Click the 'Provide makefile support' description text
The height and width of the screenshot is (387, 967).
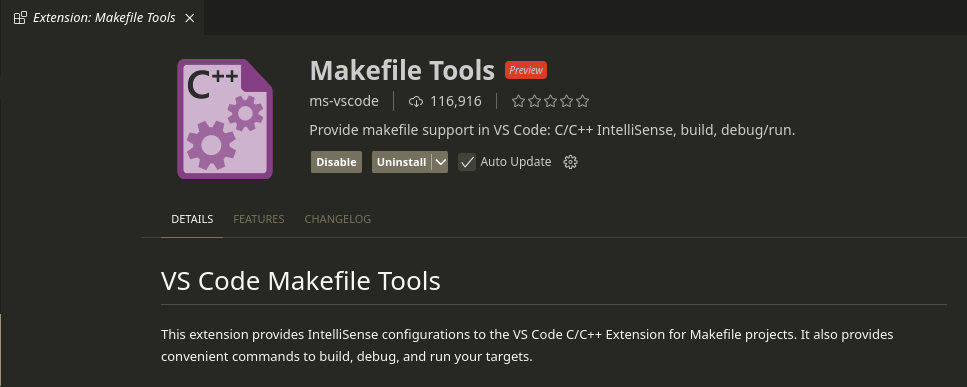[x=552, y=131]
